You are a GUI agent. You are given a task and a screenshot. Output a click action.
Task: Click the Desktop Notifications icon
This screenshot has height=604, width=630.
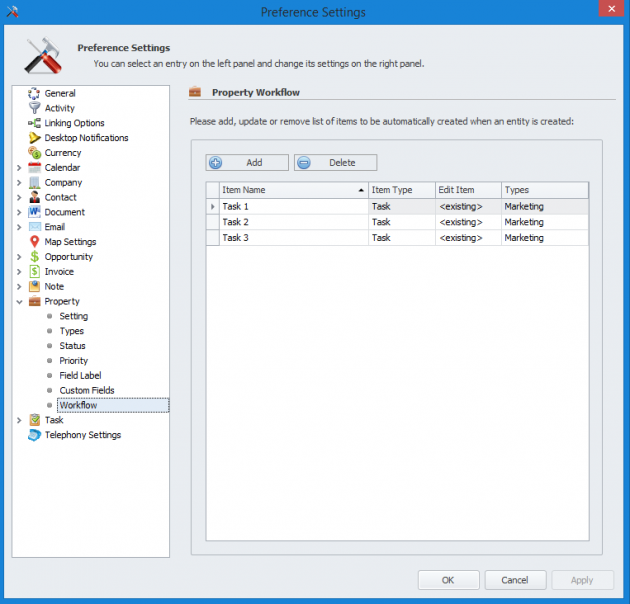(x=35, y=138)
